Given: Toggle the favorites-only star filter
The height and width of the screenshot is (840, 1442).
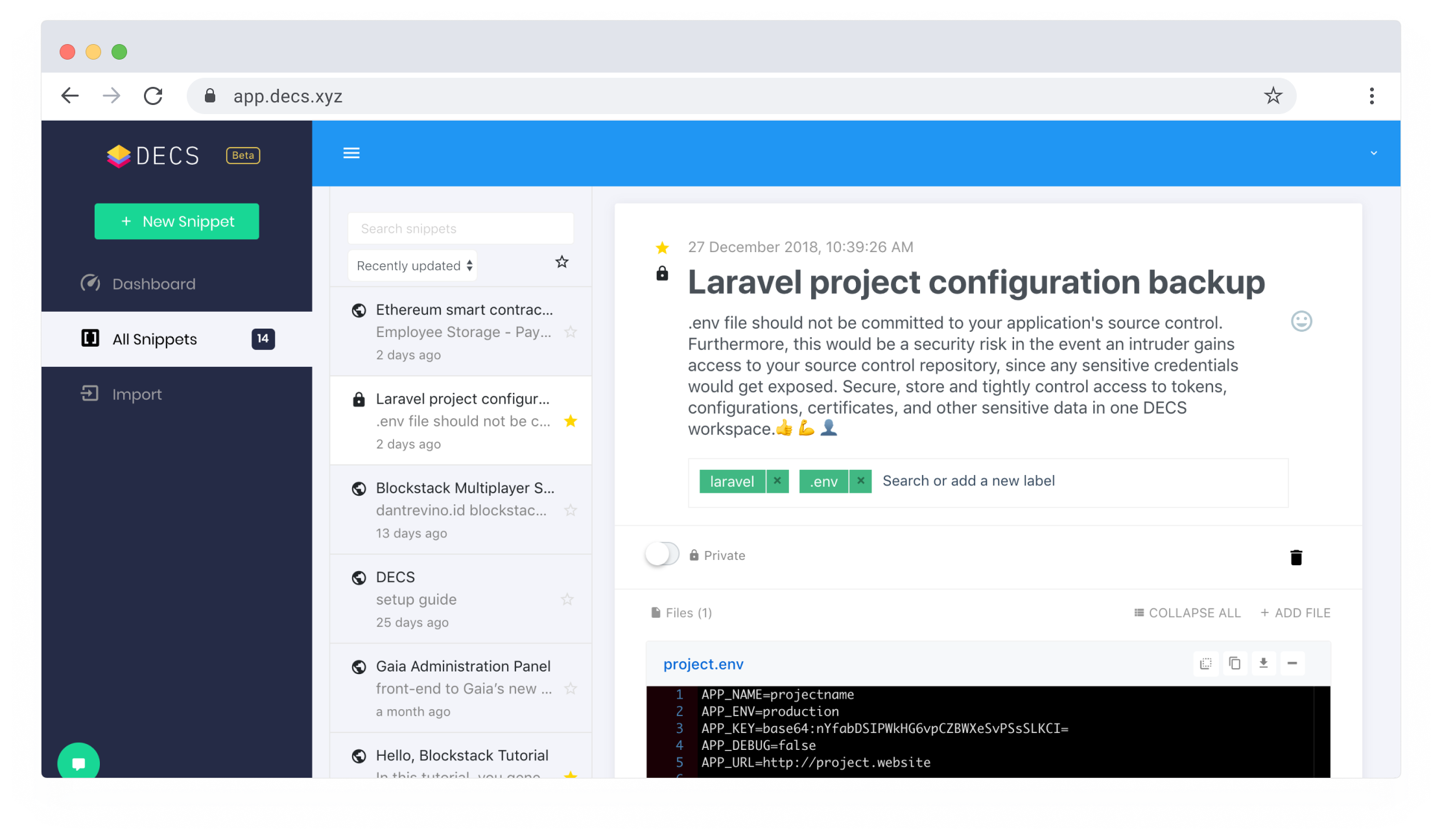Looking at the screenshot, I should tap(561, 262).
